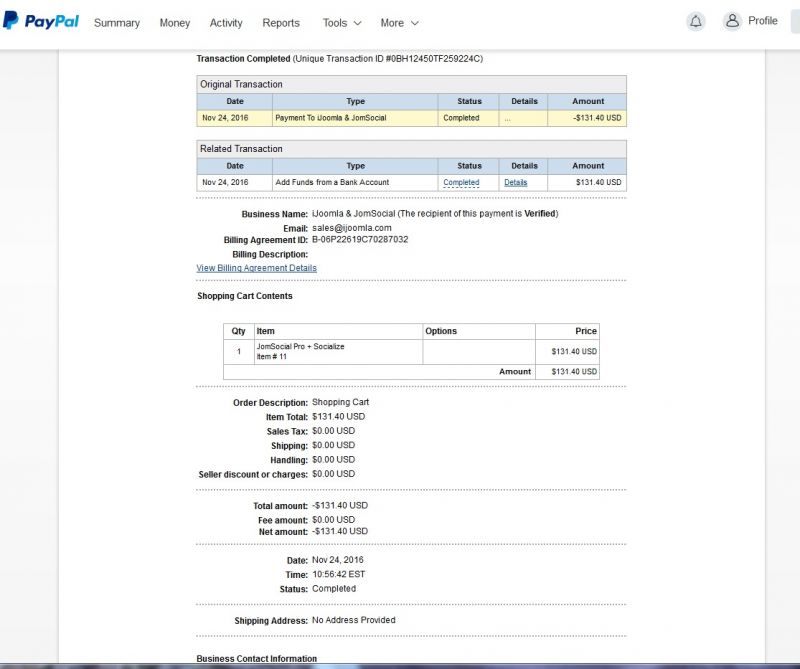Image resolution: width=800 pixels, height=669 pixels.
Task: Click the JomSocial Pro + Socialize item
Action: click(x=301, y=346)
